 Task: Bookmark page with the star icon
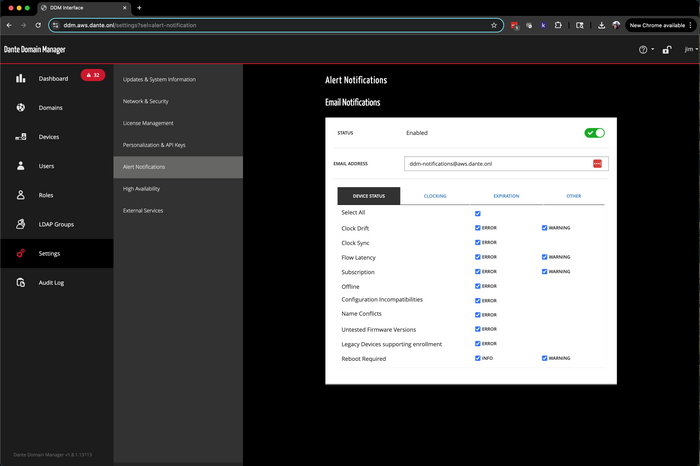(494, 25)
